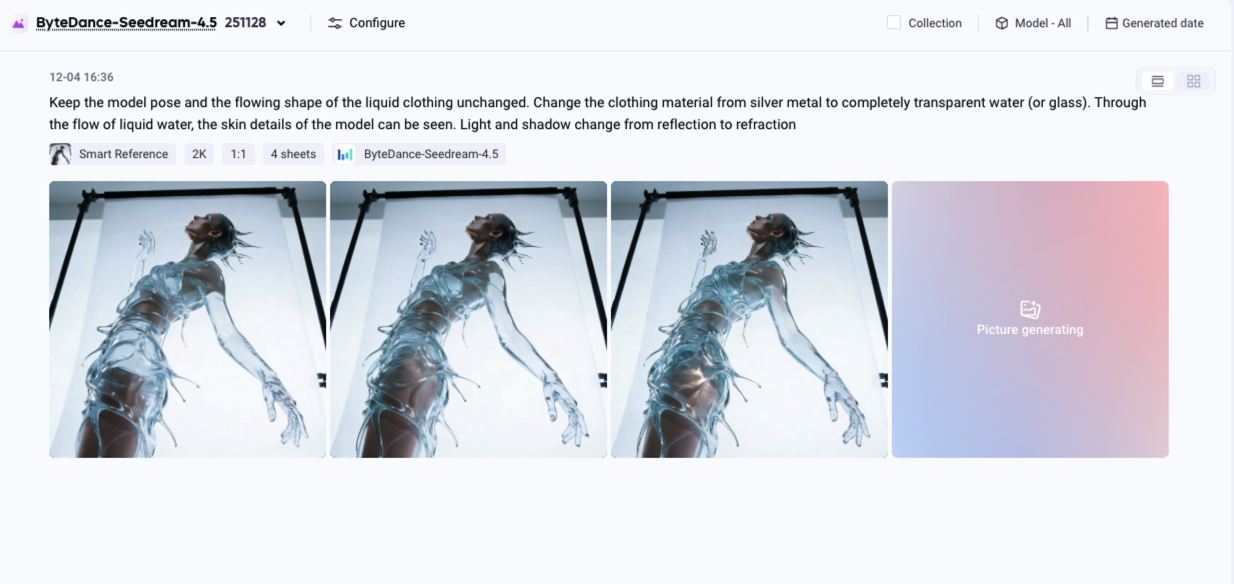Select the 1:1 aspect ratio tag
This screenshot has width=1234, height=584.
point(238,154)
